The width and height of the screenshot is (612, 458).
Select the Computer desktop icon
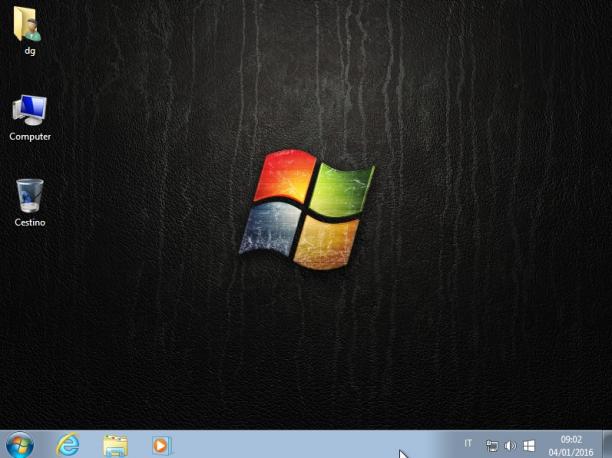coord(30,110)
